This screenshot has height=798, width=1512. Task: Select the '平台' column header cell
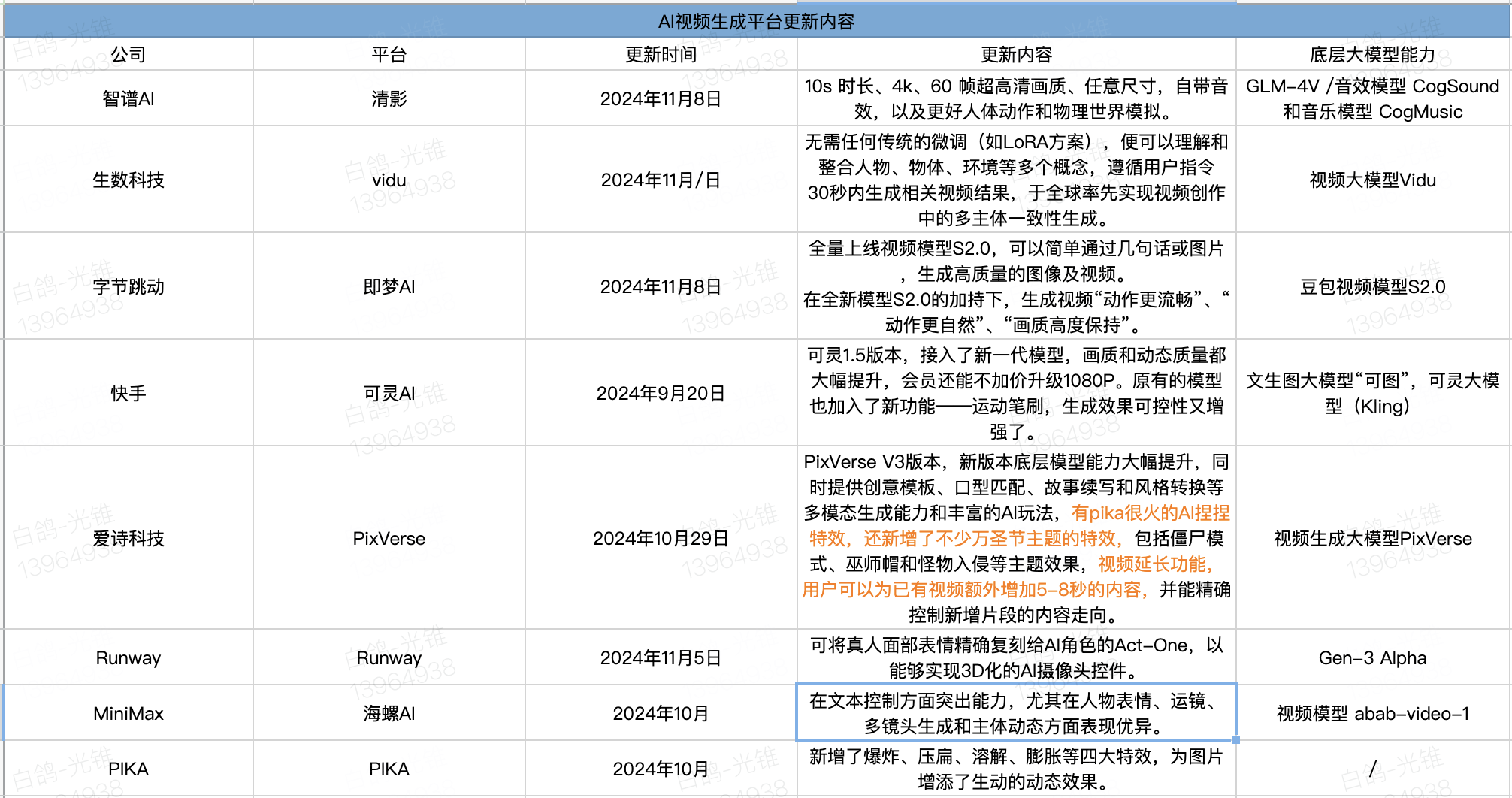click(389, 54)
